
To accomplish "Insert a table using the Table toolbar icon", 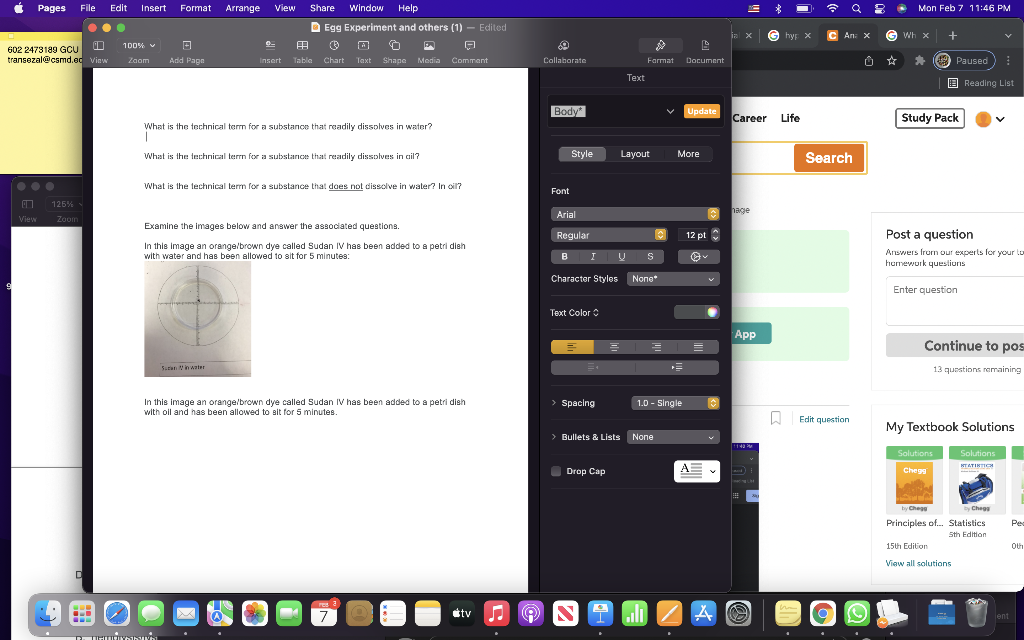I will pyautogui.click(x=302, y=46).
